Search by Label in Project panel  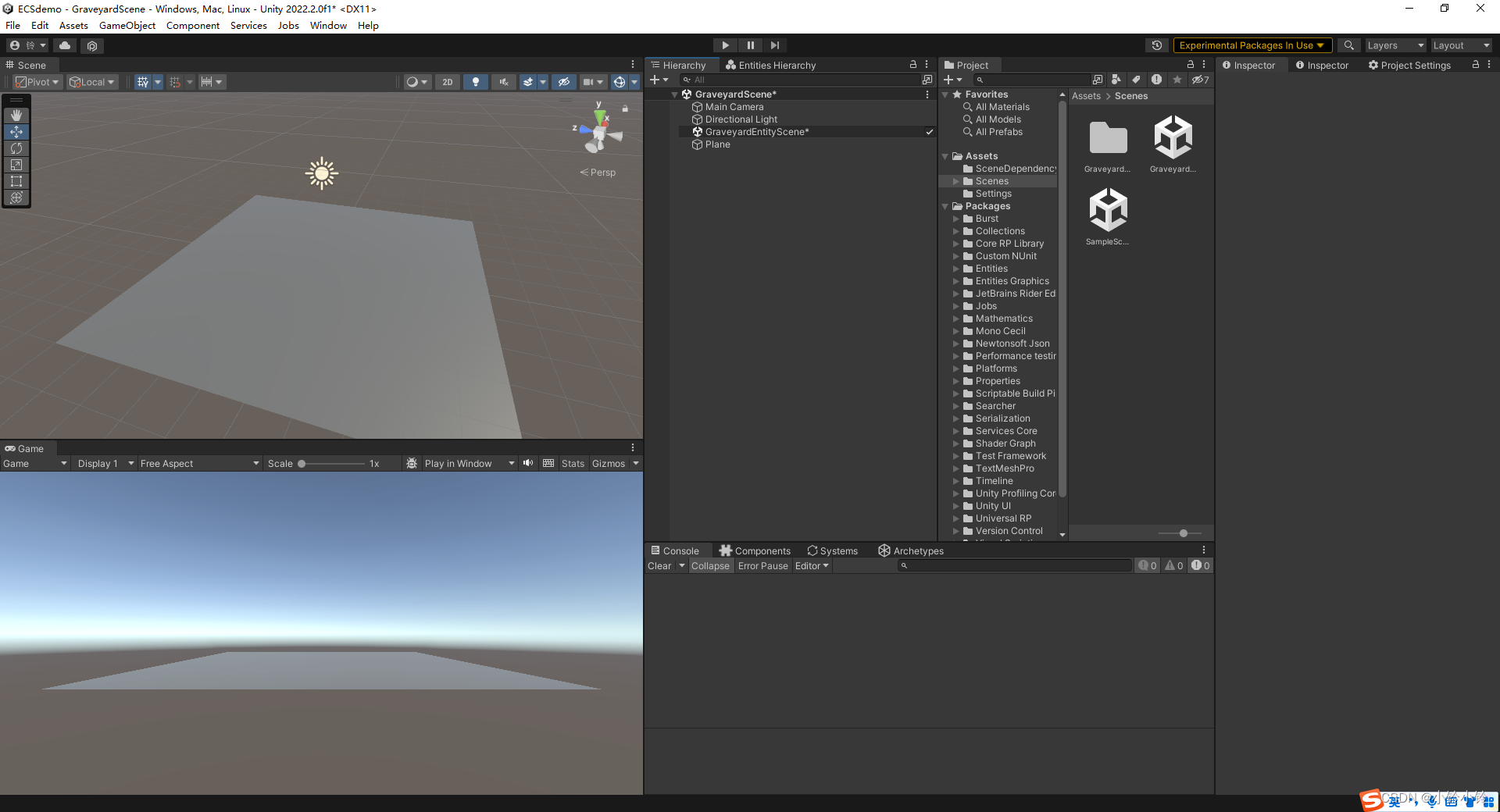(1137, 80)
